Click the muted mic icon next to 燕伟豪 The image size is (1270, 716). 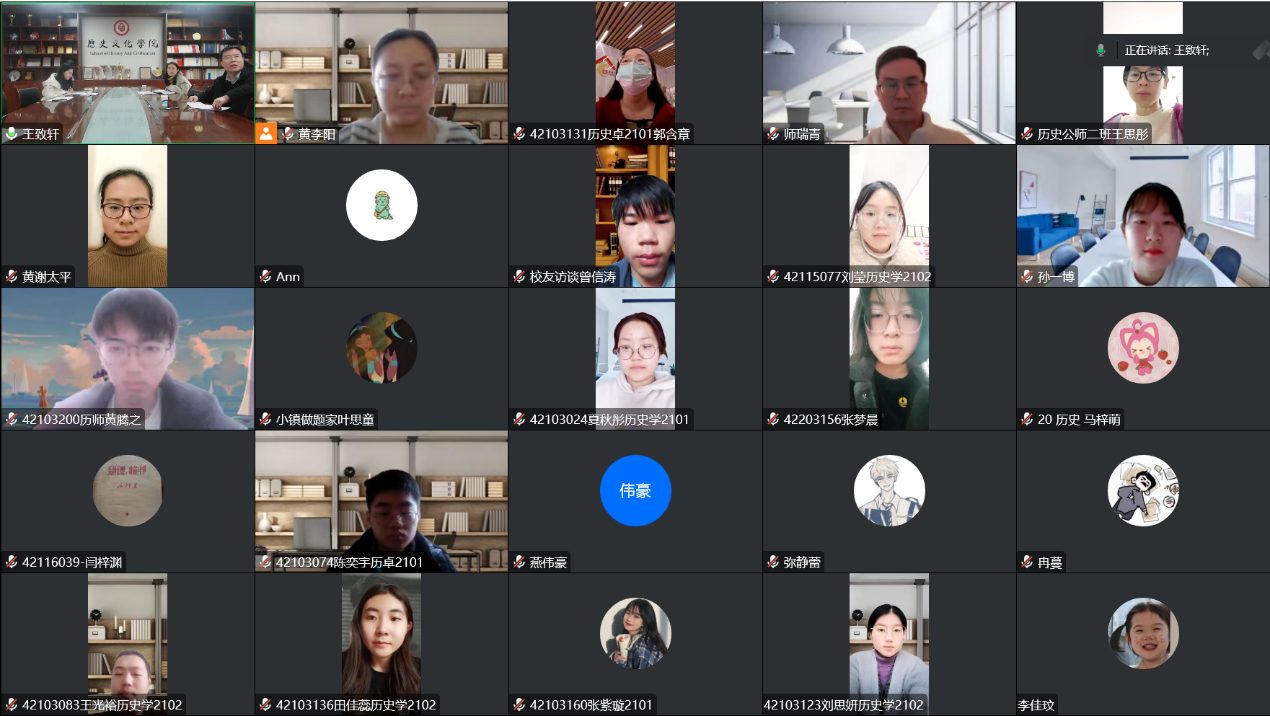tap(519, 563)
